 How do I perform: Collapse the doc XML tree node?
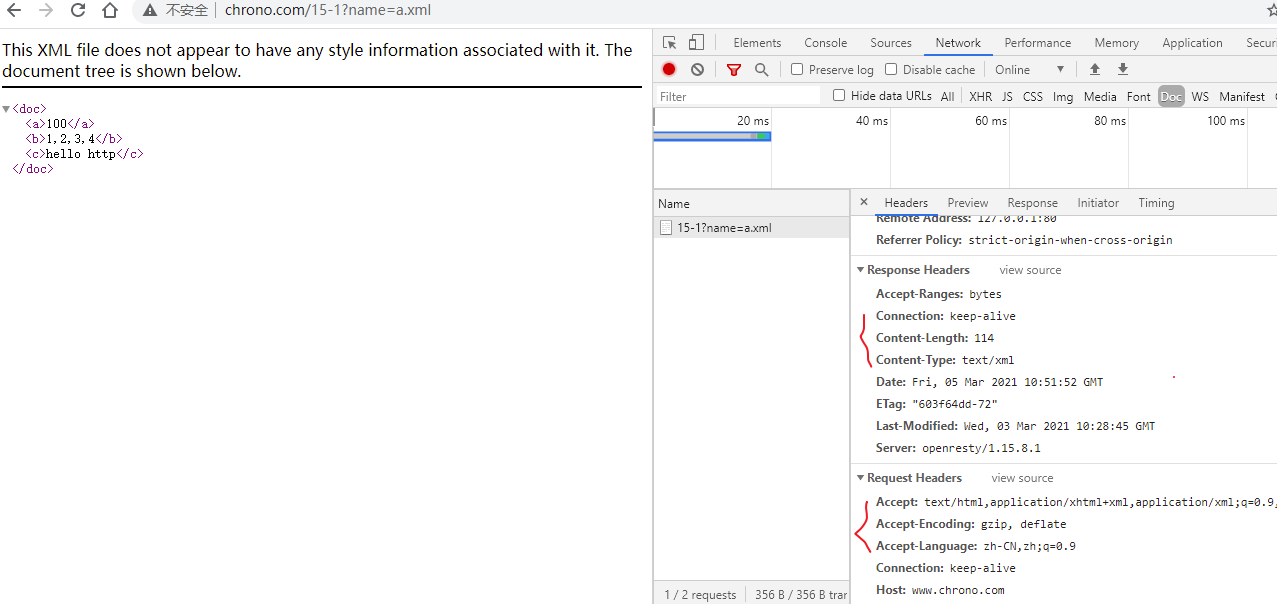pyautogui.click(x=6, y=109)
